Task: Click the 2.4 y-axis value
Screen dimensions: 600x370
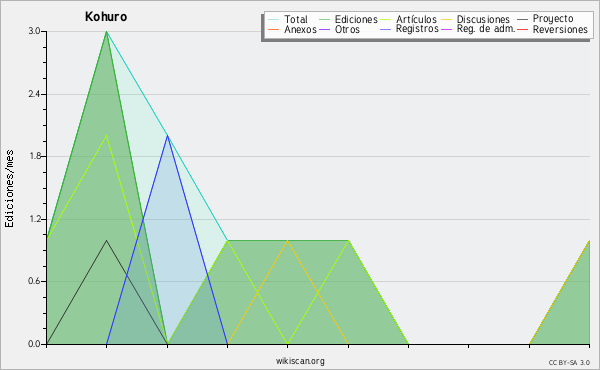Action: point(34,94)
